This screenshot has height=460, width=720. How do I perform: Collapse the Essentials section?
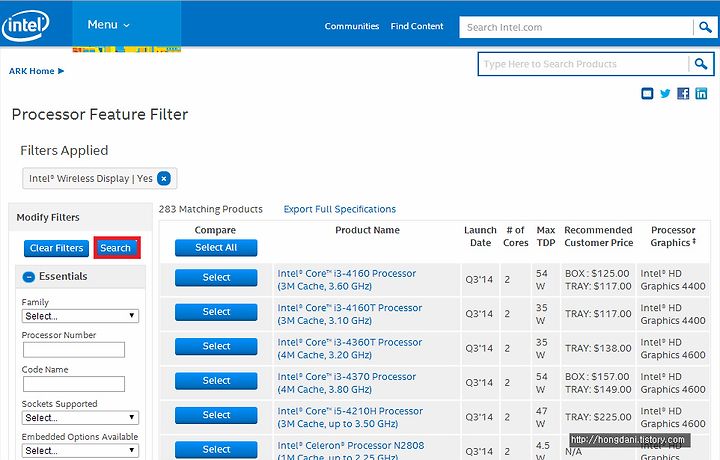point(28,277)
